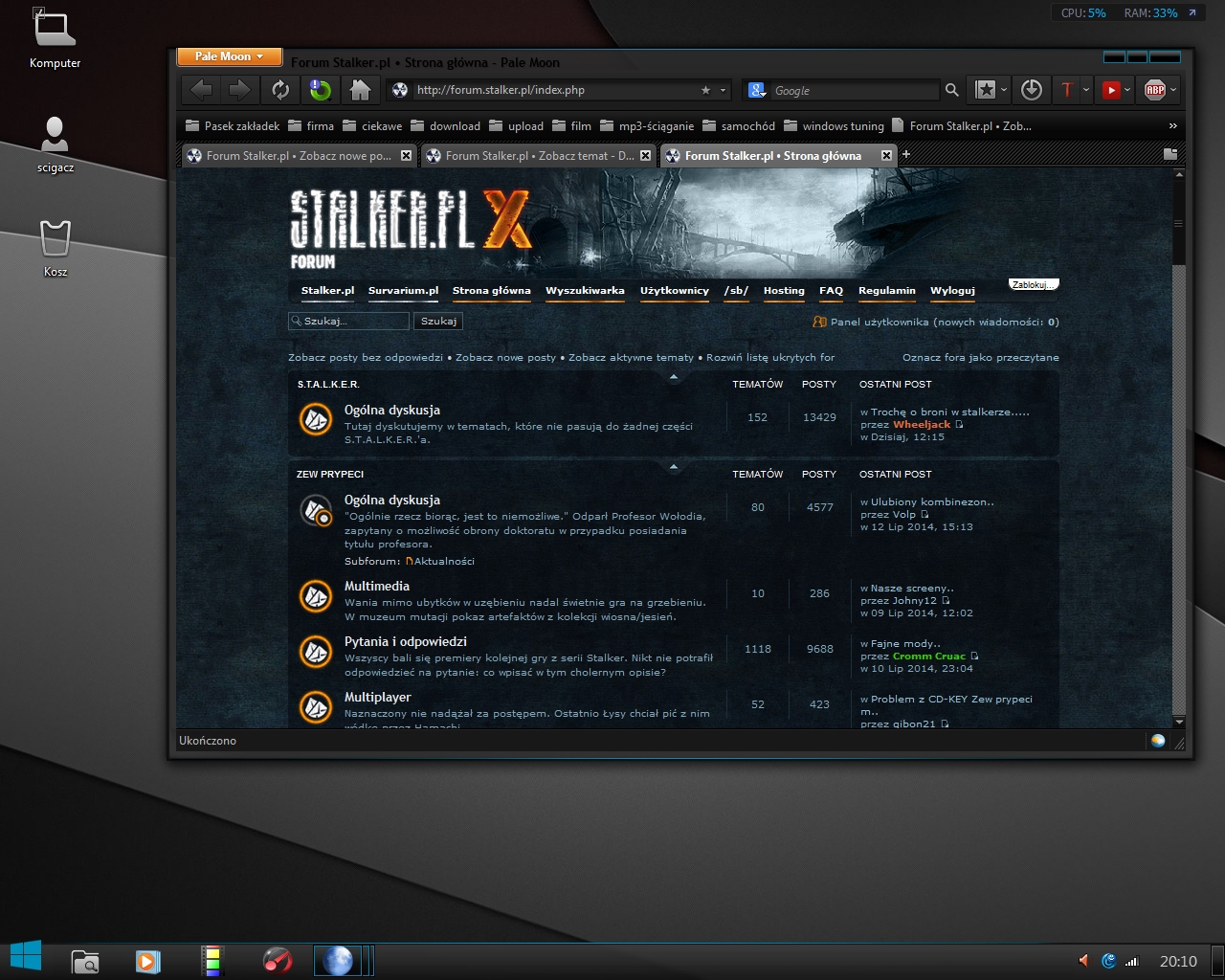
Task: Click the 'Zablokuj...' popup label
Action: pos(1033,284)
